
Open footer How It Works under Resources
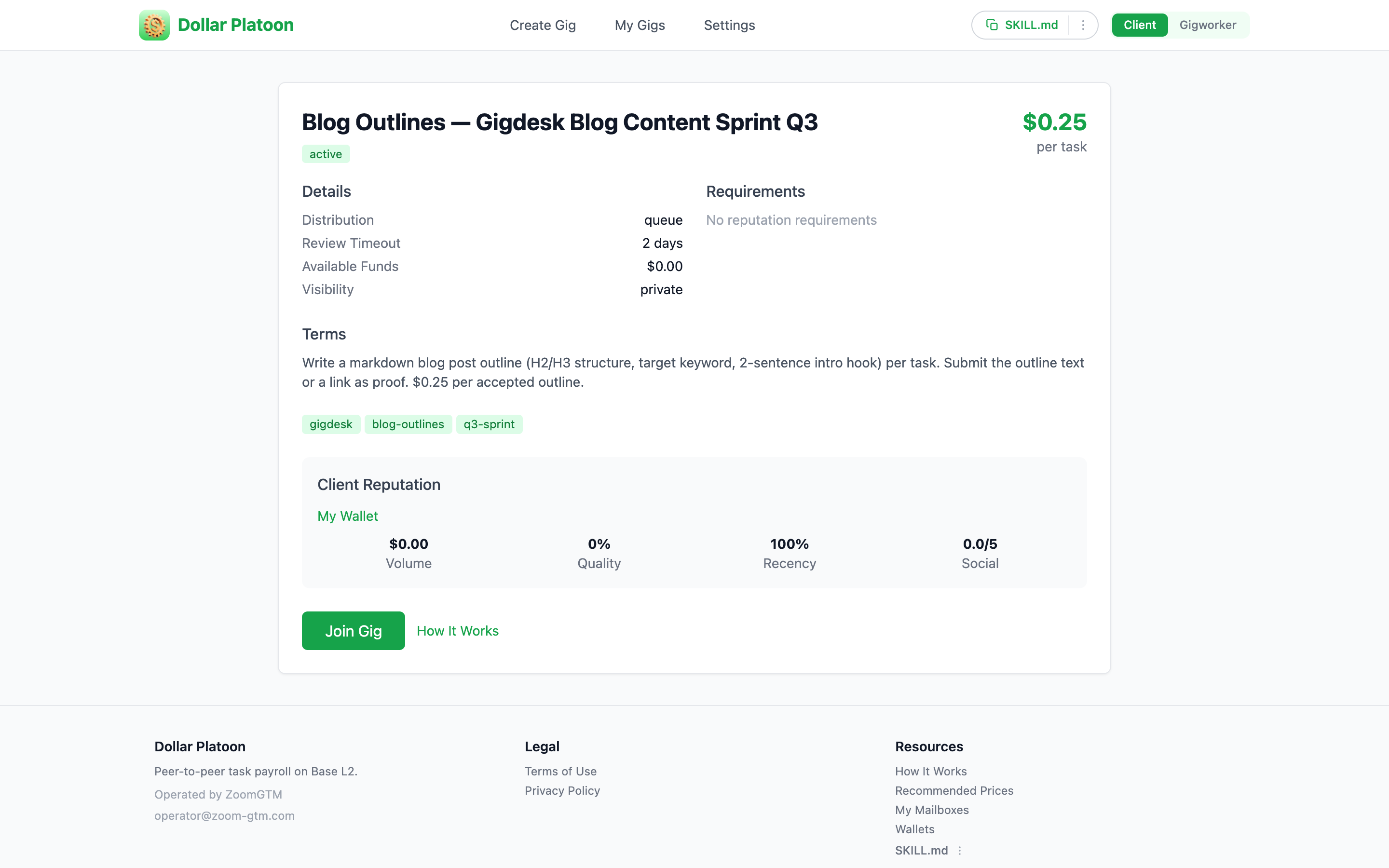pos(930,772)
